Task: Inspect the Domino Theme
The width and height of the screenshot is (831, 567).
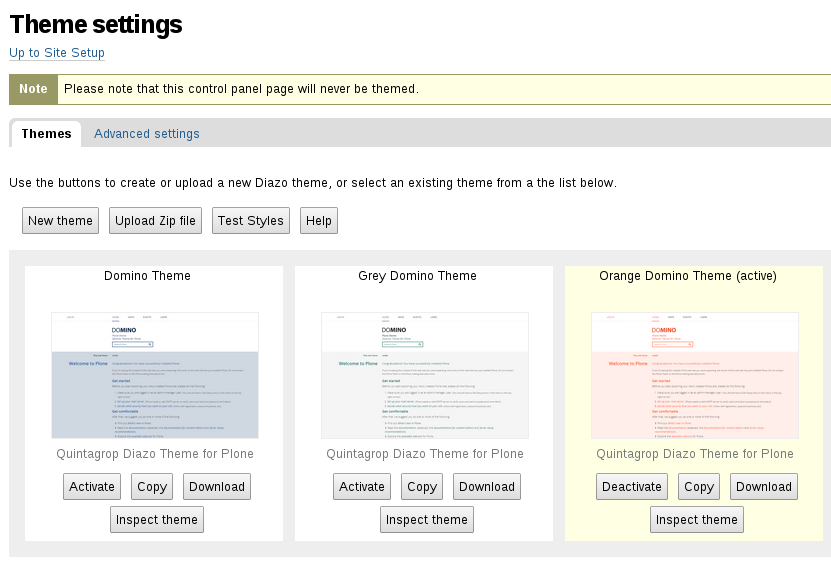Action: [157, 520]
